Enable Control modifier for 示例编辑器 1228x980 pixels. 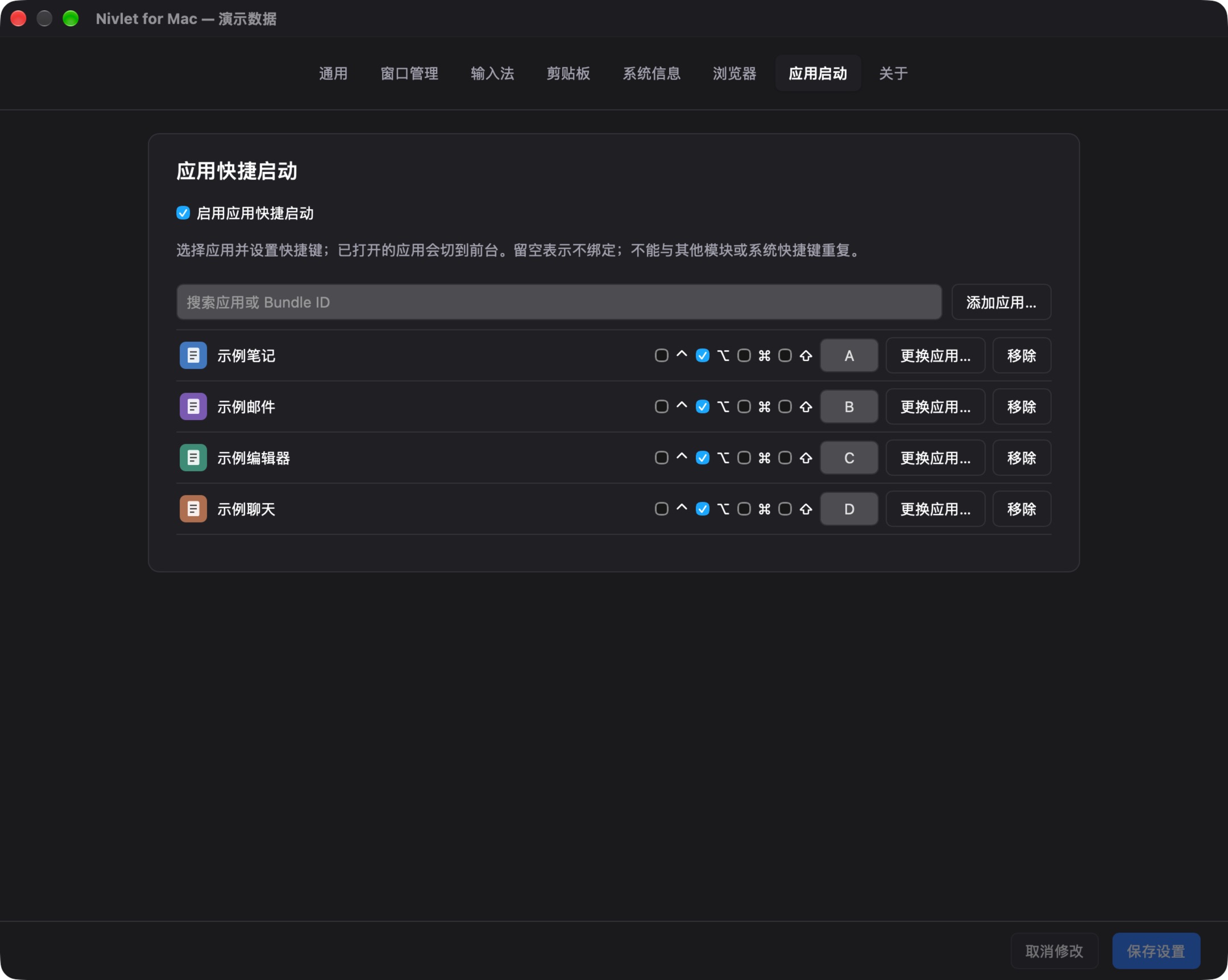point(661,458)
